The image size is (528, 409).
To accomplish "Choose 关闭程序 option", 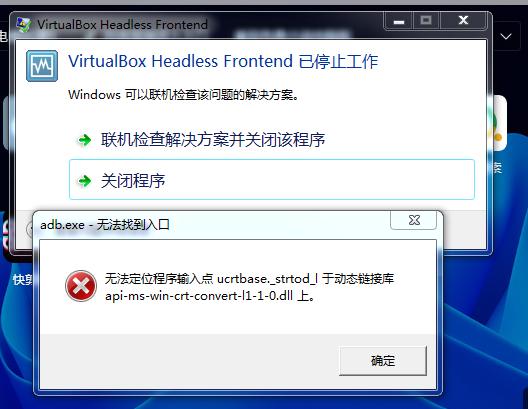I will click(272, 179).
